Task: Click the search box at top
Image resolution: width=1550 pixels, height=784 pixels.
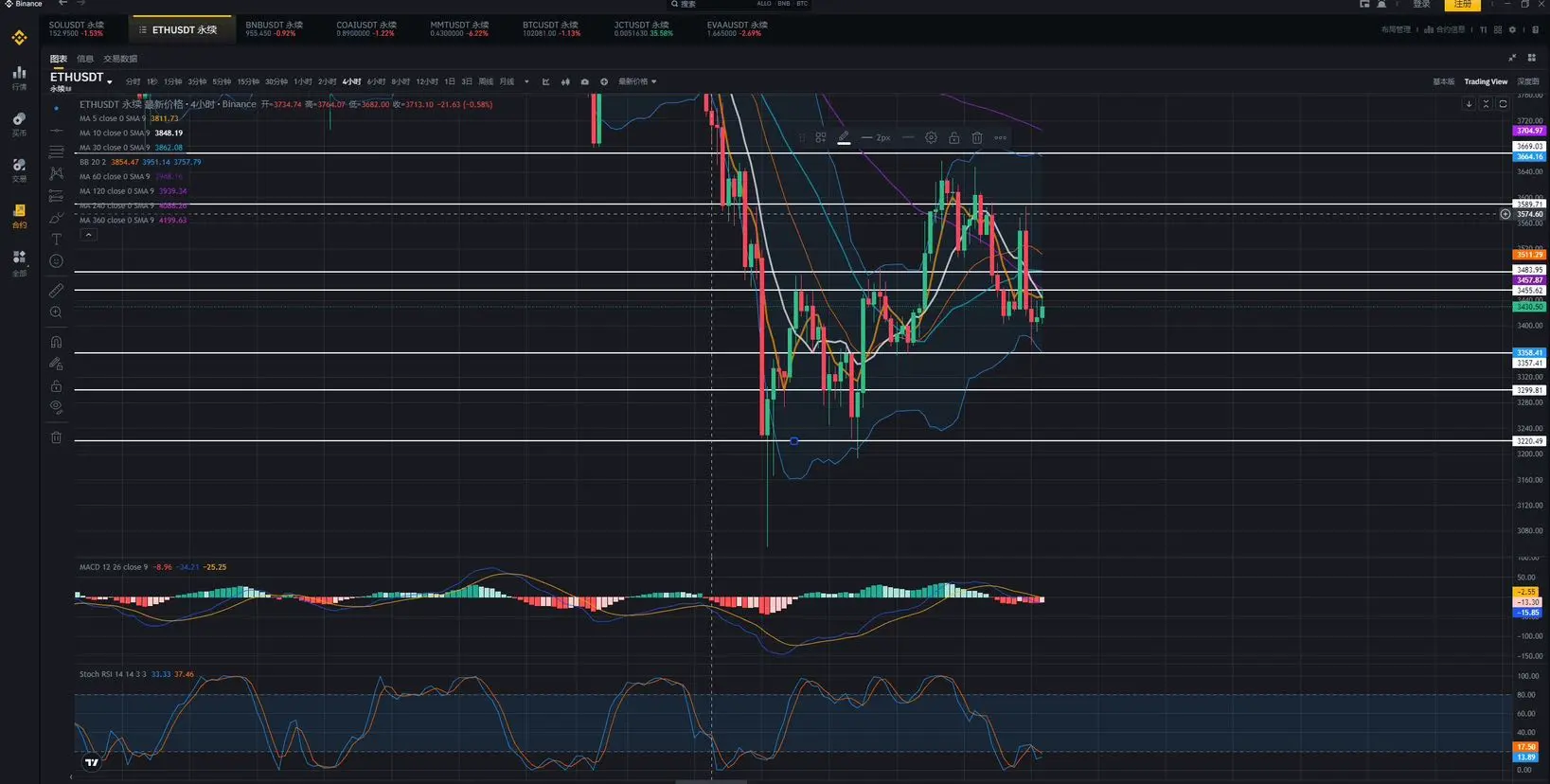Action: (739, 5)
